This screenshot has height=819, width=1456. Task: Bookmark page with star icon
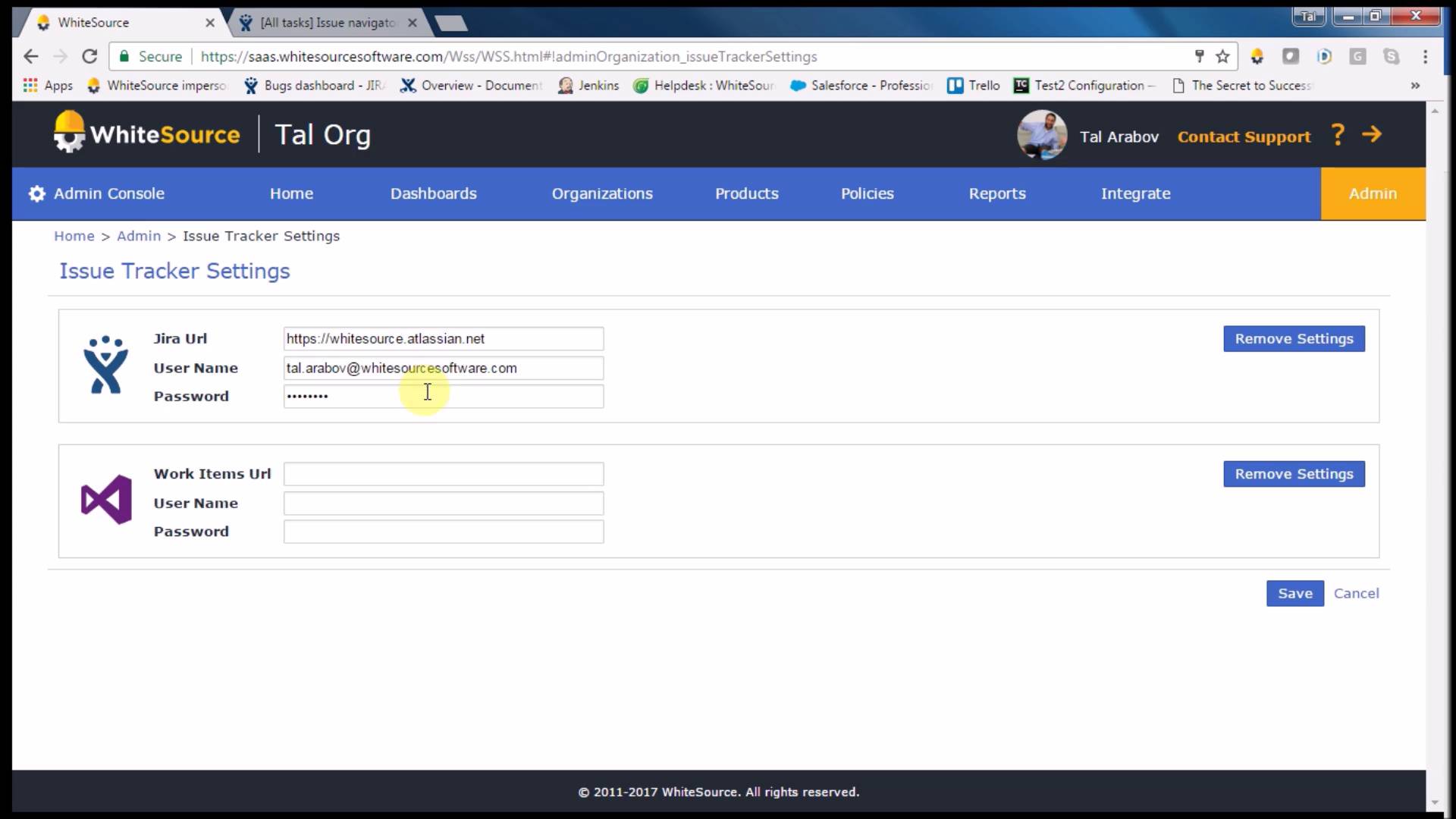pos(1222,56)
